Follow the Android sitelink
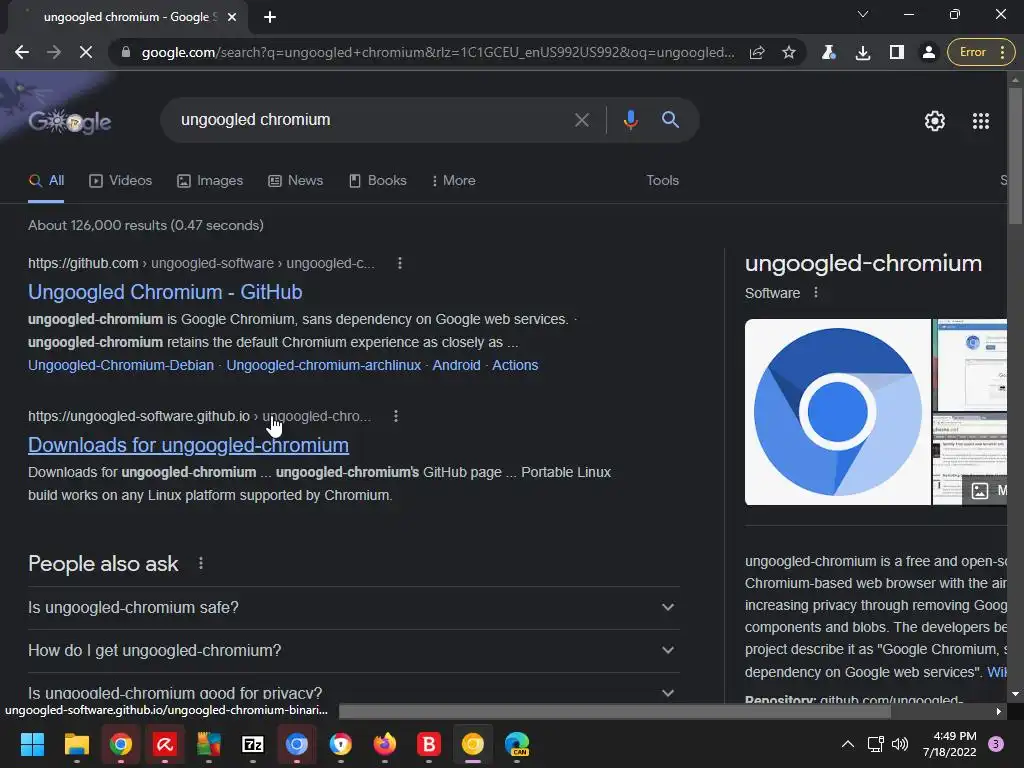 pyautogui.click(x=456, y=365)
